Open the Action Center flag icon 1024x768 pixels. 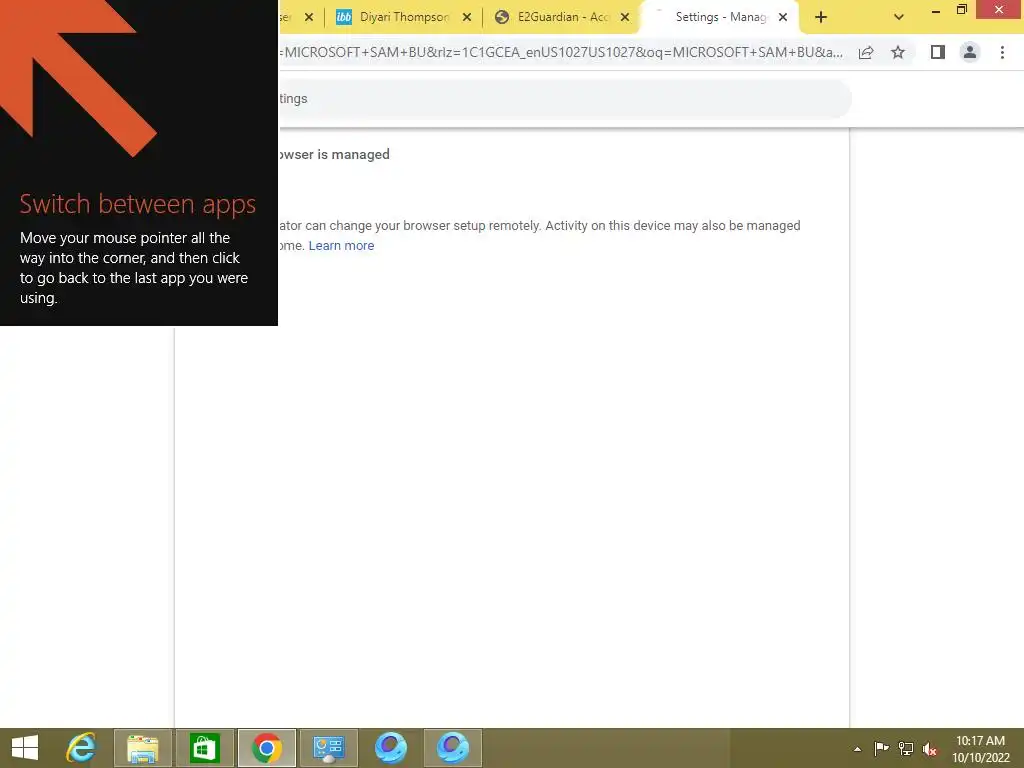pyautogui.click(x=881, y=748)
